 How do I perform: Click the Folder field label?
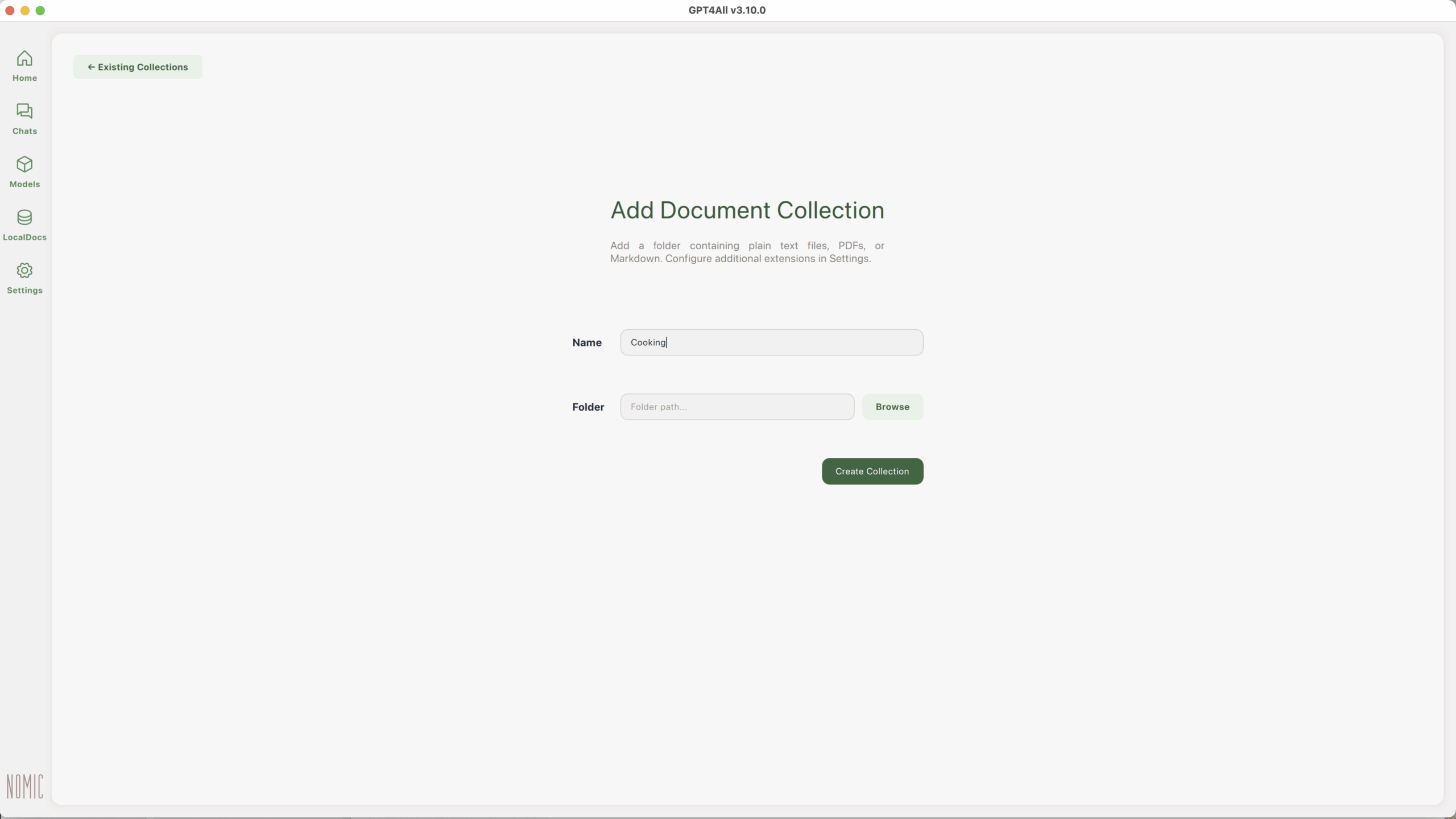pyautogui.click(x=588, y=407)
